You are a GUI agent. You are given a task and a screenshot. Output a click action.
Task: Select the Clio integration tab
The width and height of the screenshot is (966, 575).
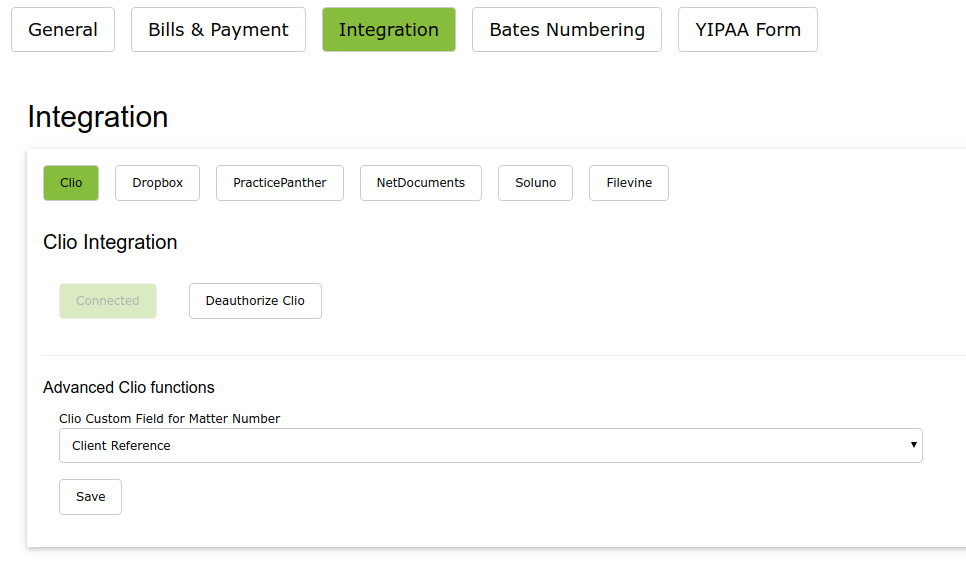(71, 183)
